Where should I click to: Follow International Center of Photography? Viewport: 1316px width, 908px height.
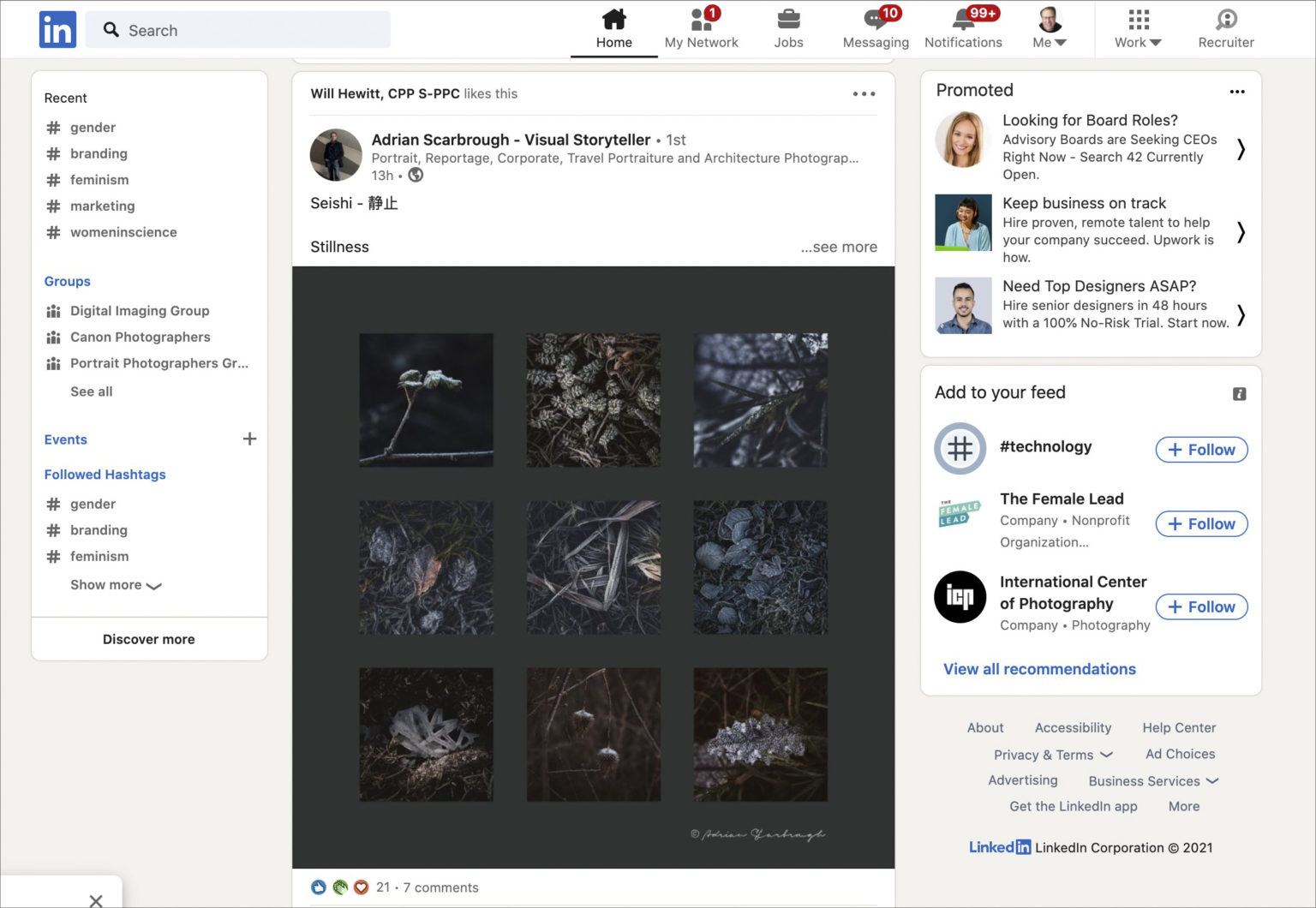click(x=1200, y=606)
